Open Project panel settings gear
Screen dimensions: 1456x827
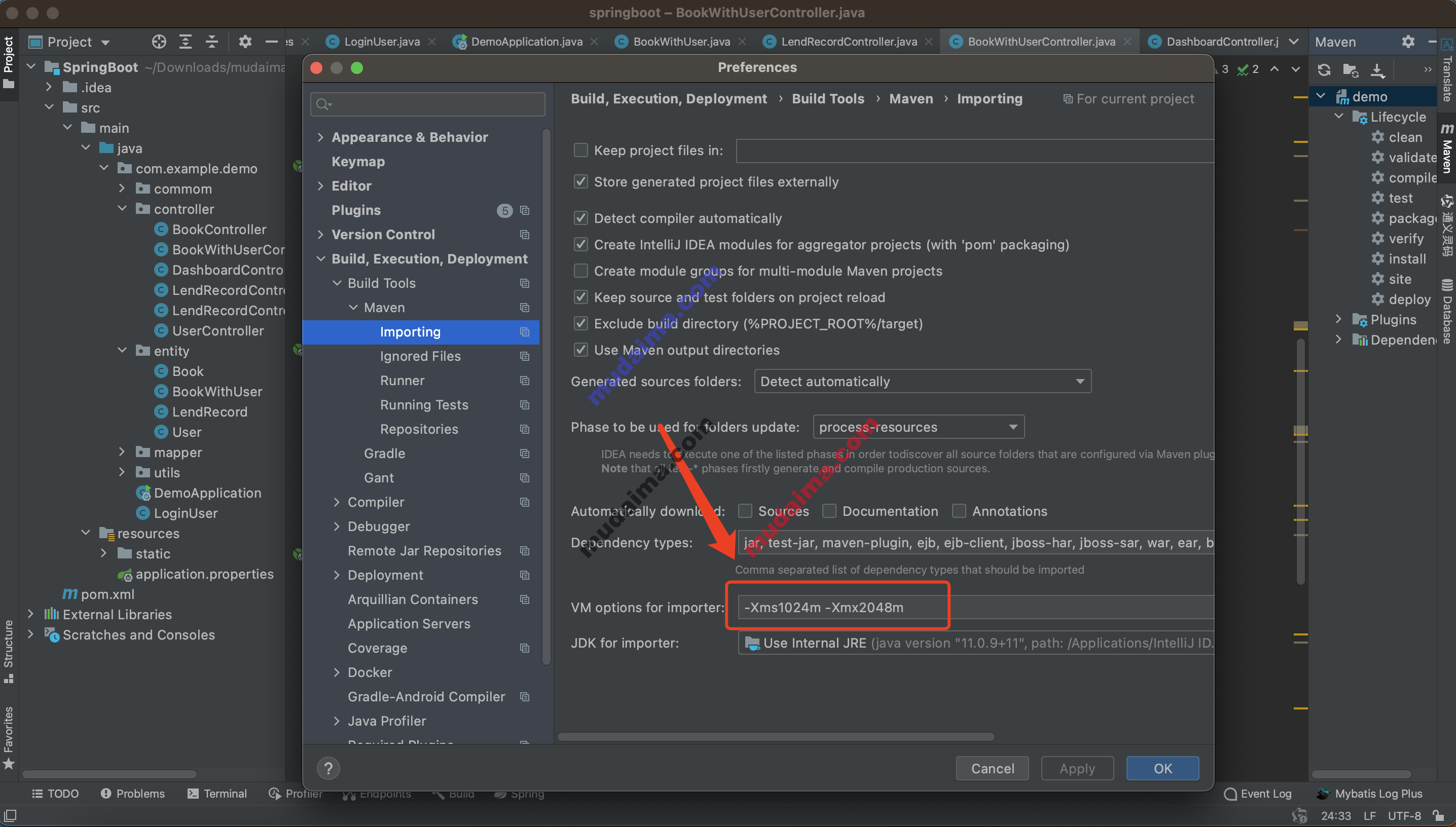245,42
